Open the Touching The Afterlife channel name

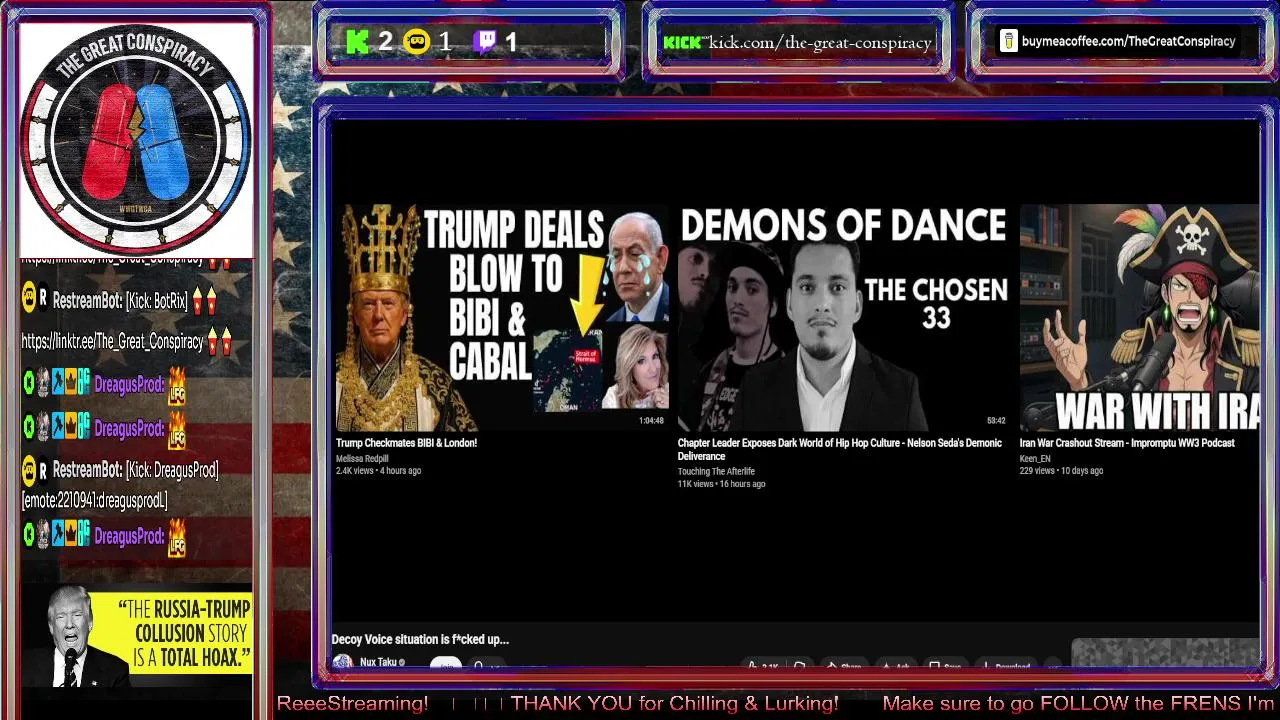(x=716, y=471)
